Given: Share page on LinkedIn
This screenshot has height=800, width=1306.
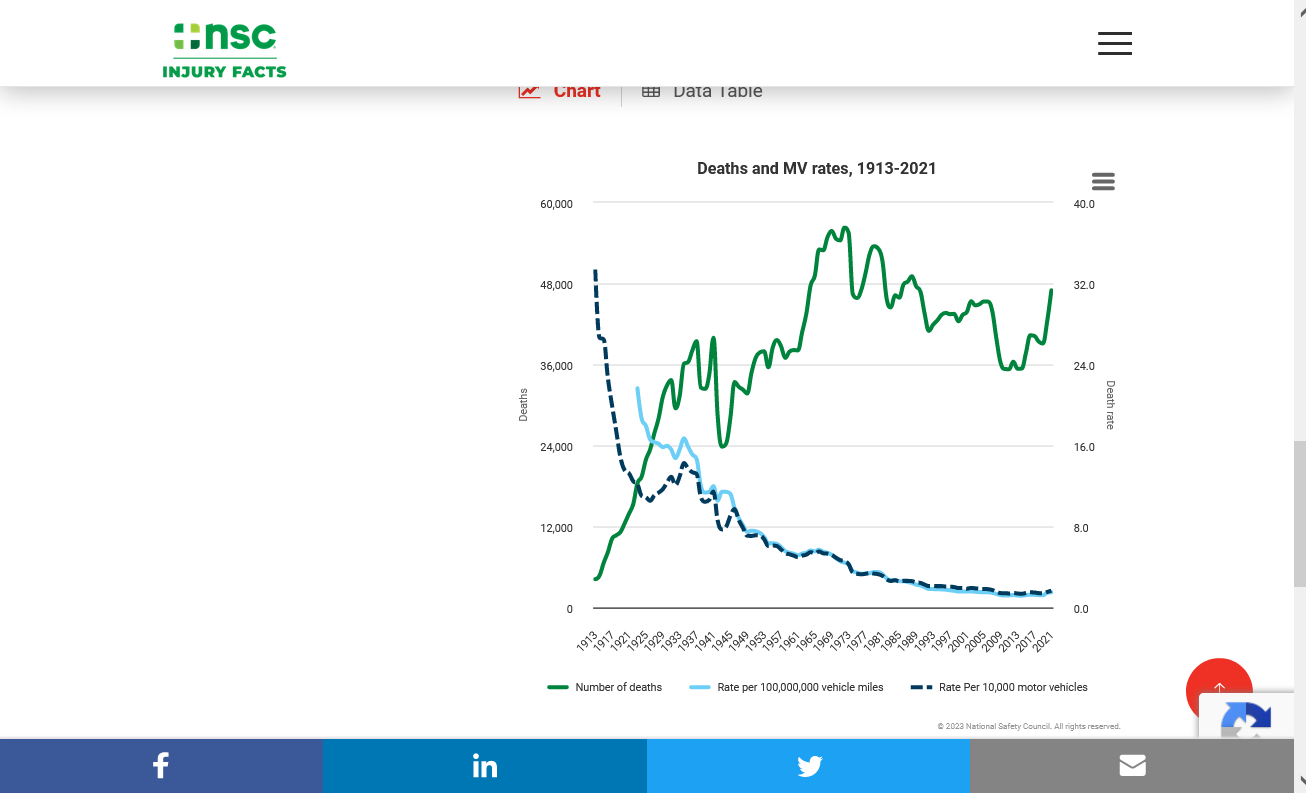Looking at the screenshot, I should pyautogui.click(x=485, y=766).
